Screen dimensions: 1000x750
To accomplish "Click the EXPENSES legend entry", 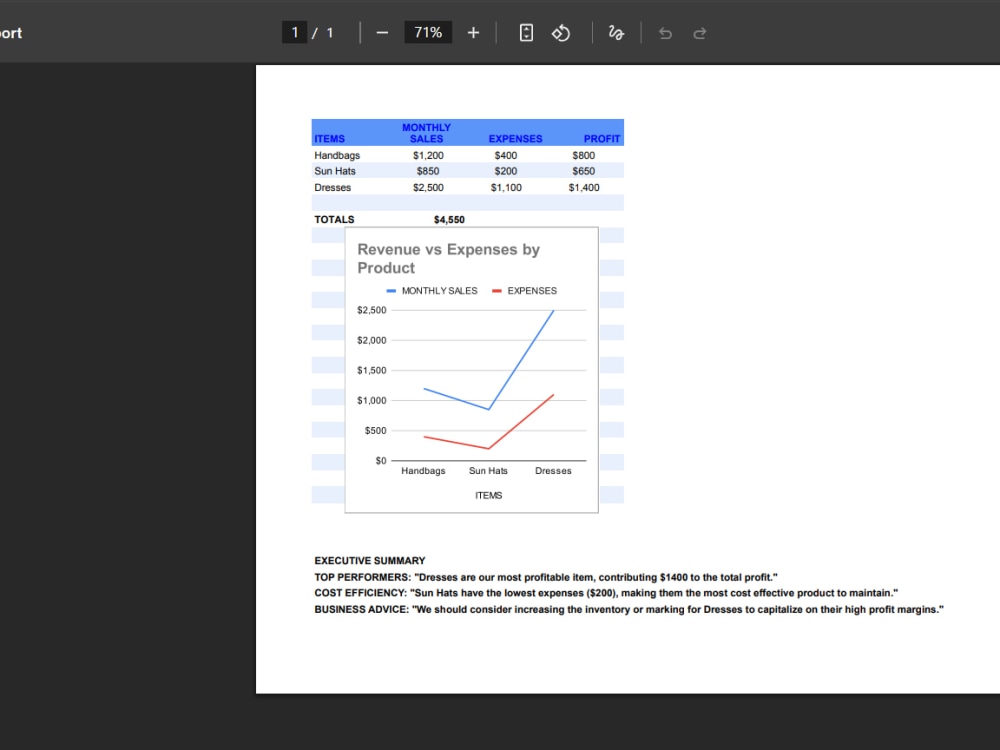I will 524,291.
